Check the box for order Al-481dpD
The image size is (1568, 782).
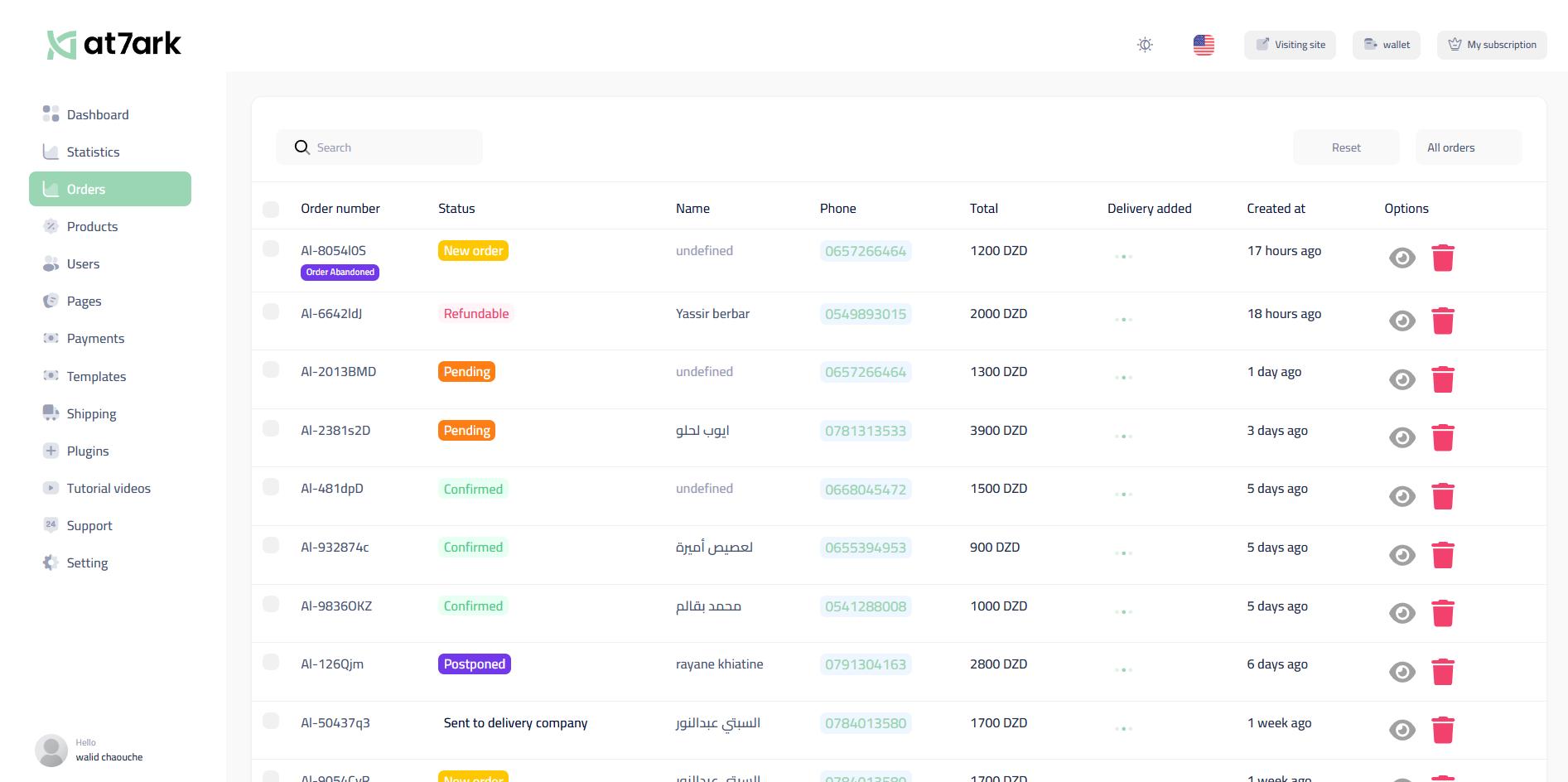[x=271, y=486]
